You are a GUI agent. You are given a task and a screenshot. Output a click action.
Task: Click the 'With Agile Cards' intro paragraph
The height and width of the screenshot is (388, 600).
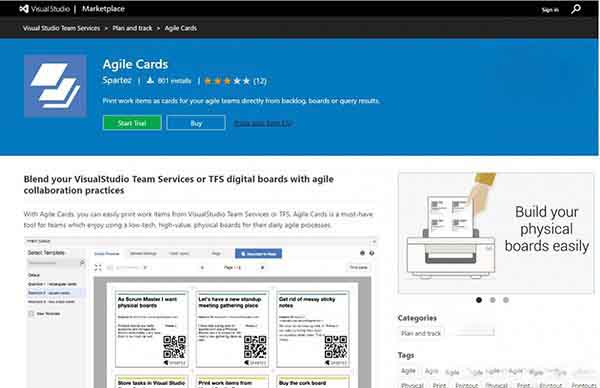198,219
